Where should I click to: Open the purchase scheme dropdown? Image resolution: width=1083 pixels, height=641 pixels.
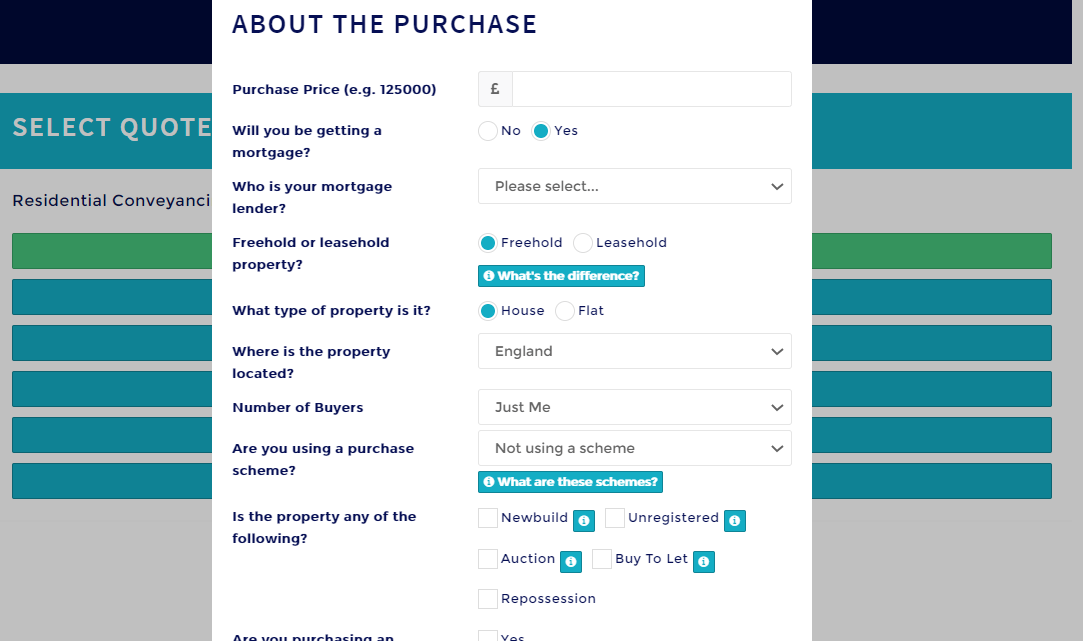click(634, 448)
